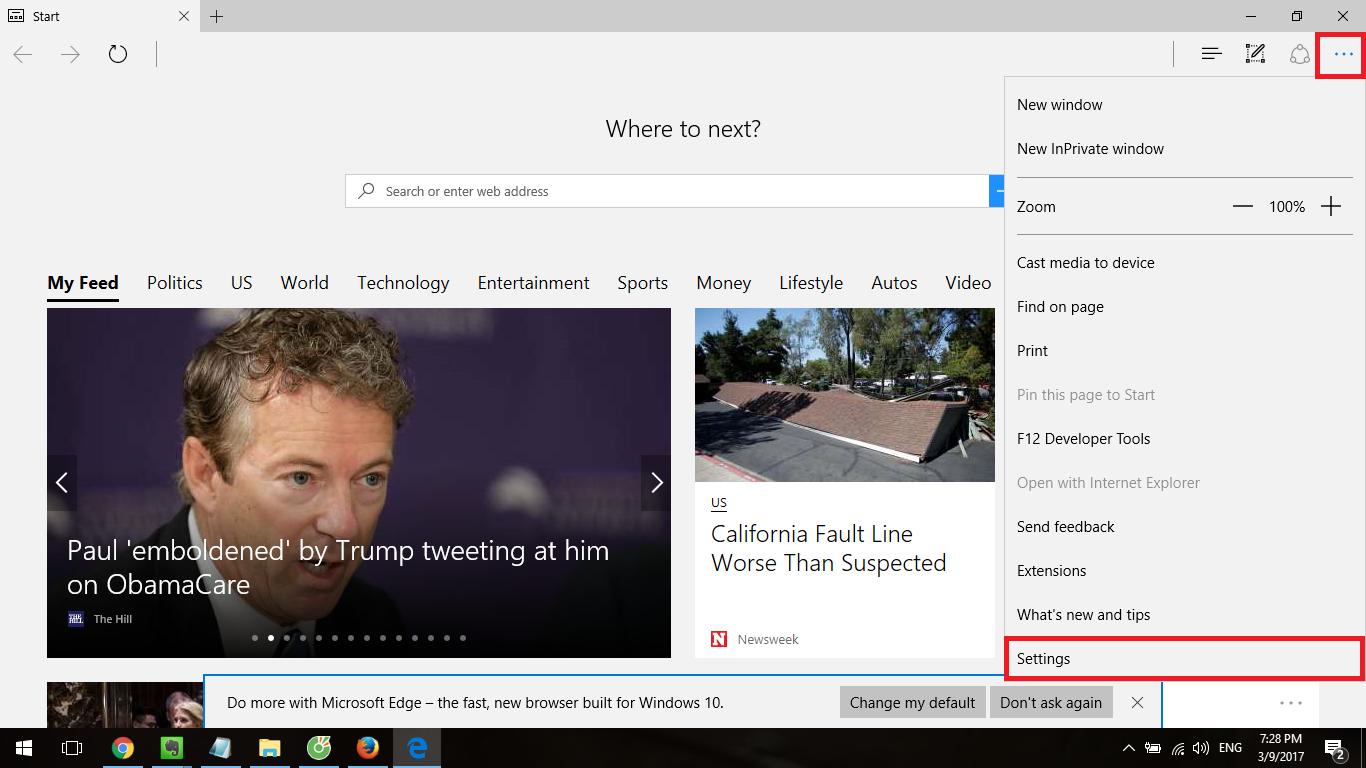Select Cast media to device
This screenshot has height=768, width=1366.
coord(1185,263)
